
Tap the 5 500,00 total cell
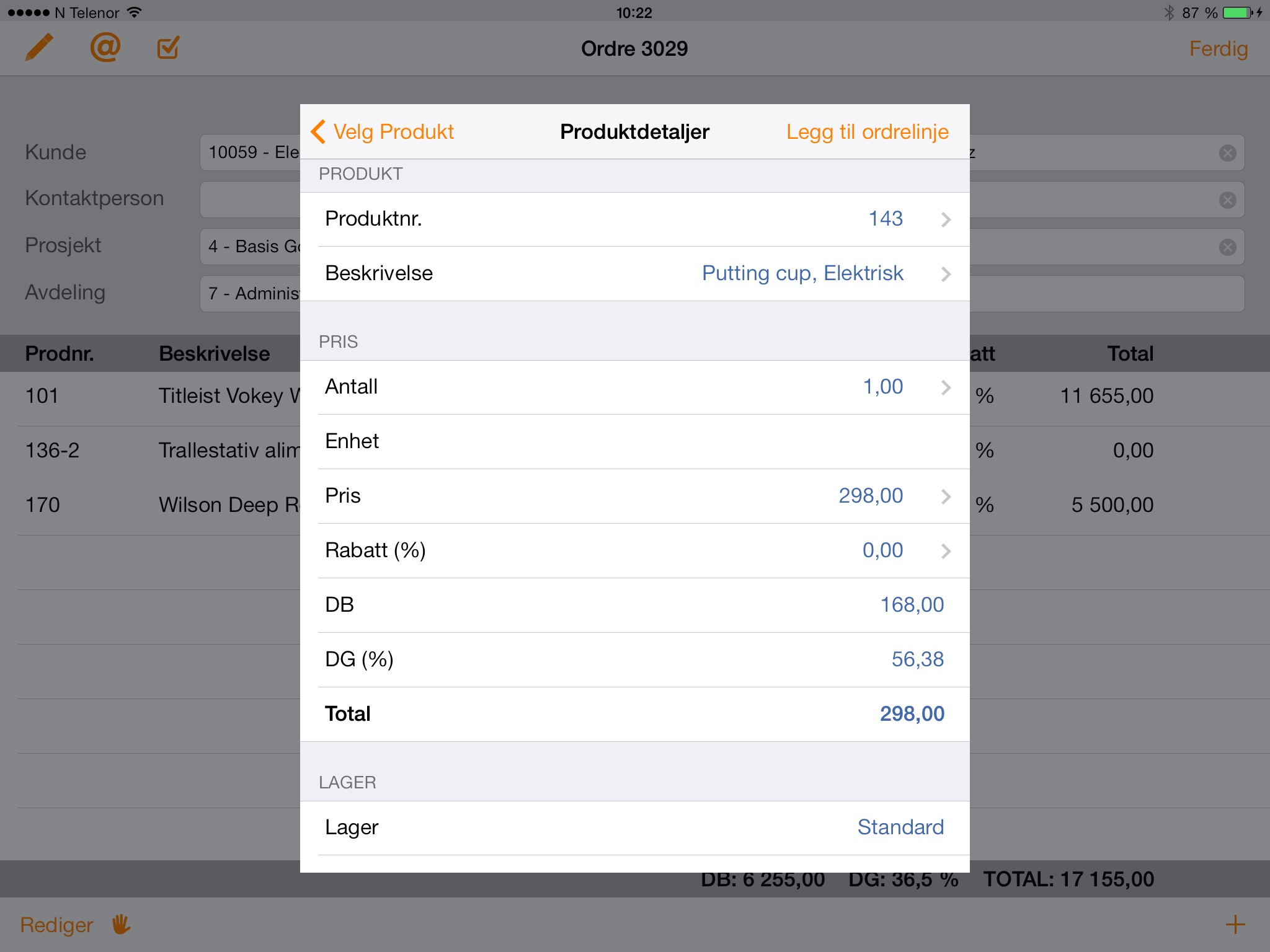click(x=1112, y=505)
